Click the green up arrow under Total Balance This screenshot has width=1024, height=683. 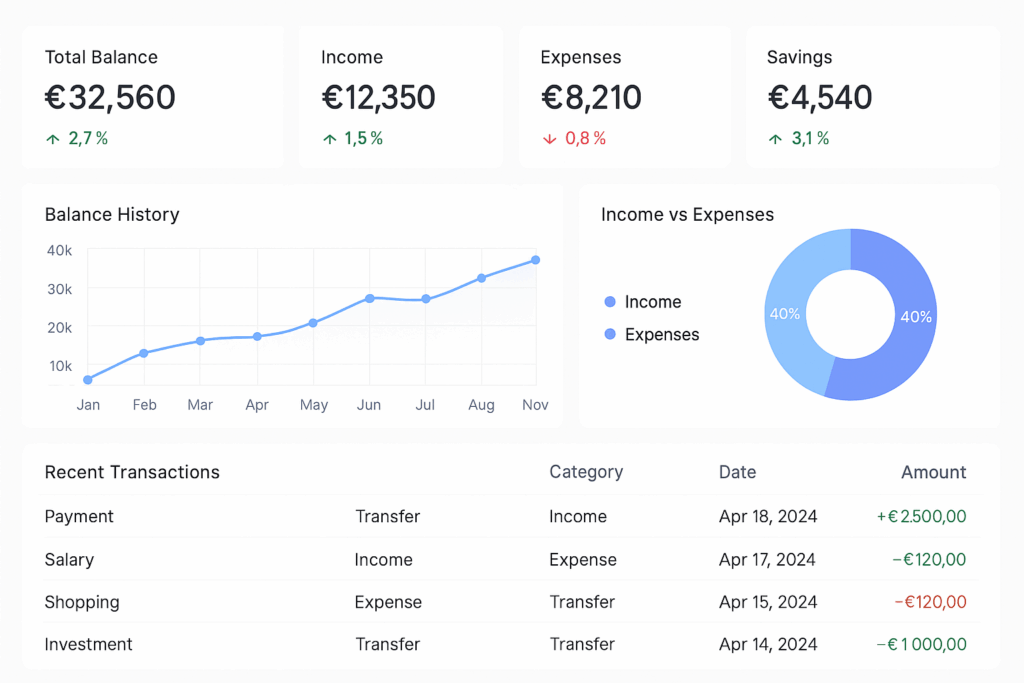52,139
